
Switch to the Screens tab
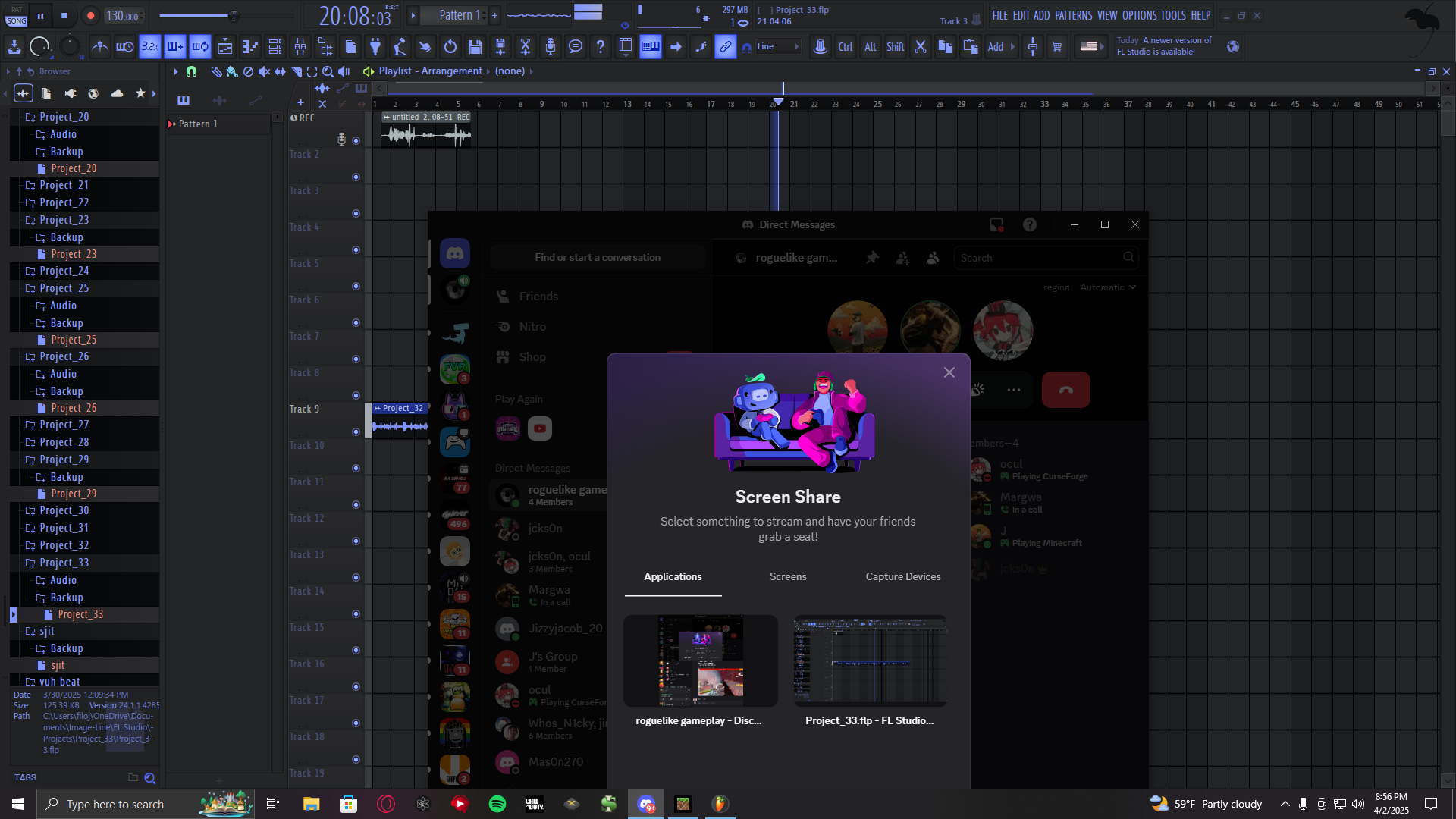(788, 576)
